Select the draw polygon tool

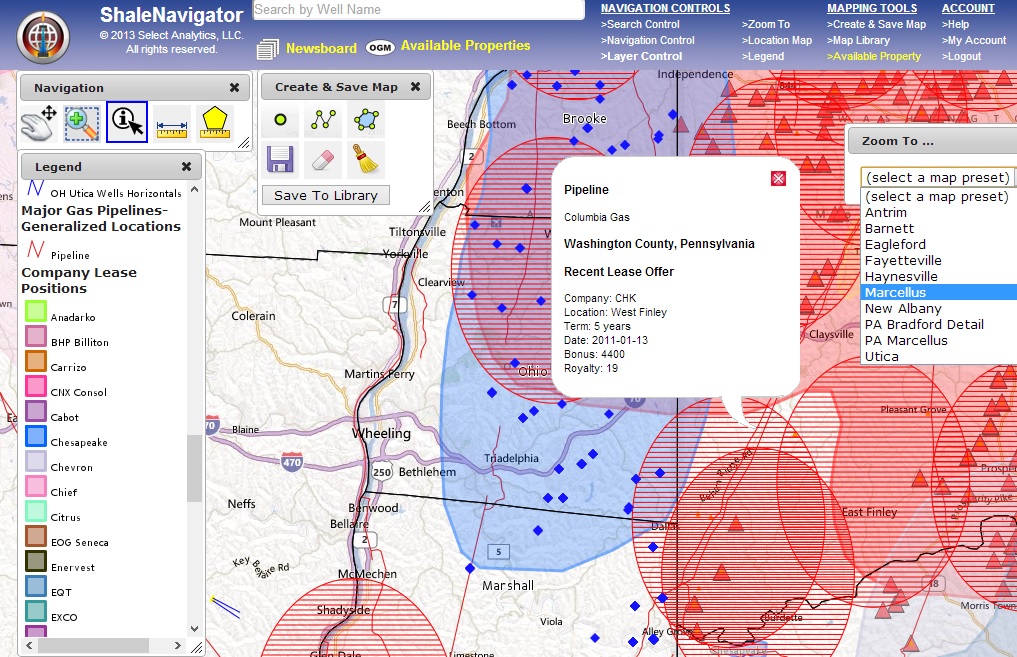click(366, 119)
